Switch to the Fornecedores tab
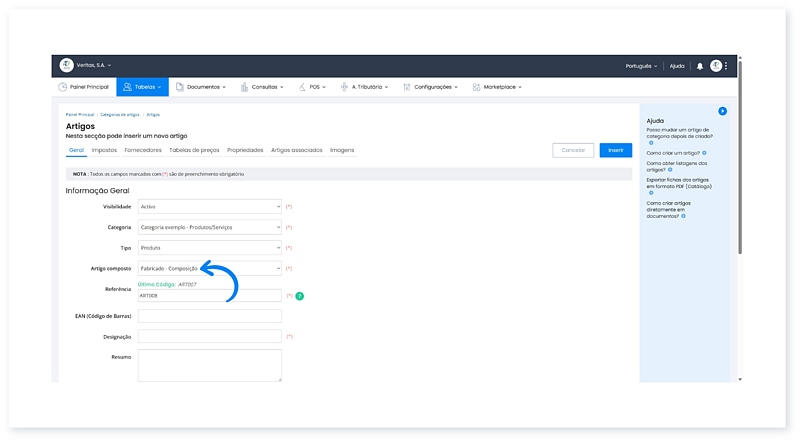 click(144, 150)
